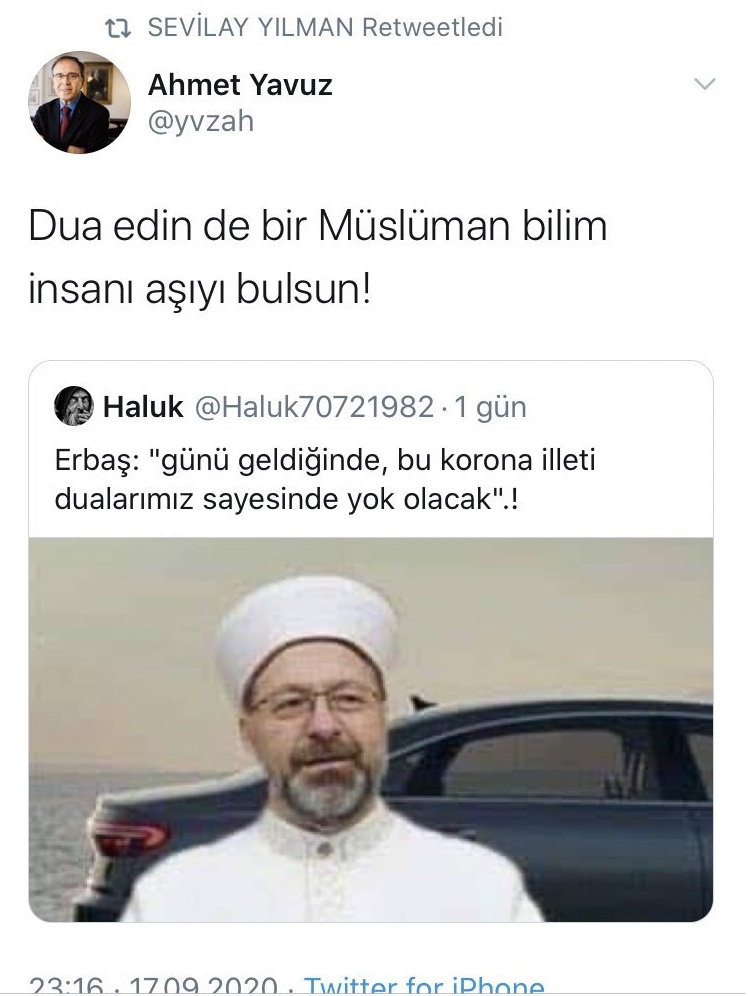Viewport: 748px width, 996px height.
Task: Click the retweet icon beside SEVİLAY YILMAN
Action: 118,28
